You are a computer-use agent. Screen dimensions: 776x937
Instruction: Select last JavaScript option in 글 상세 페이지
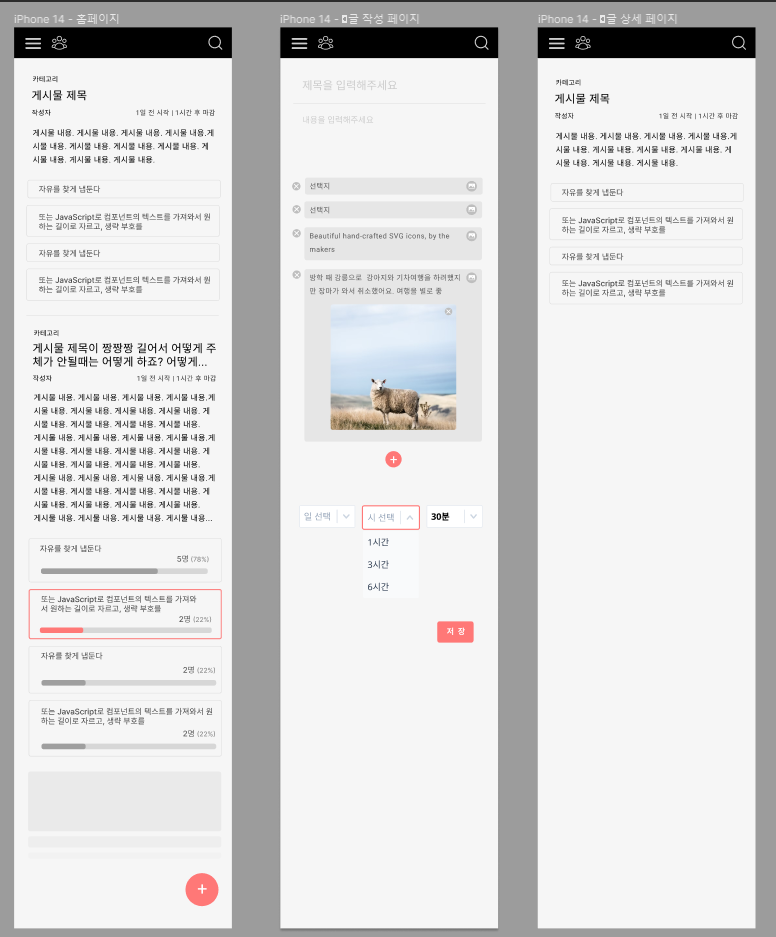click(x=646, y=288)
